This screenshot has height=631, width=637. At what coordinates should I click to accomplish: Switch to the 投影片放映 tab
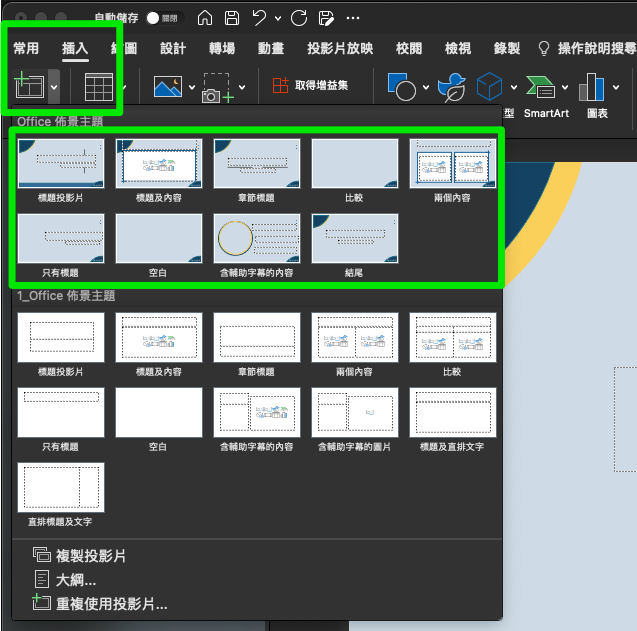pos(340,48)
